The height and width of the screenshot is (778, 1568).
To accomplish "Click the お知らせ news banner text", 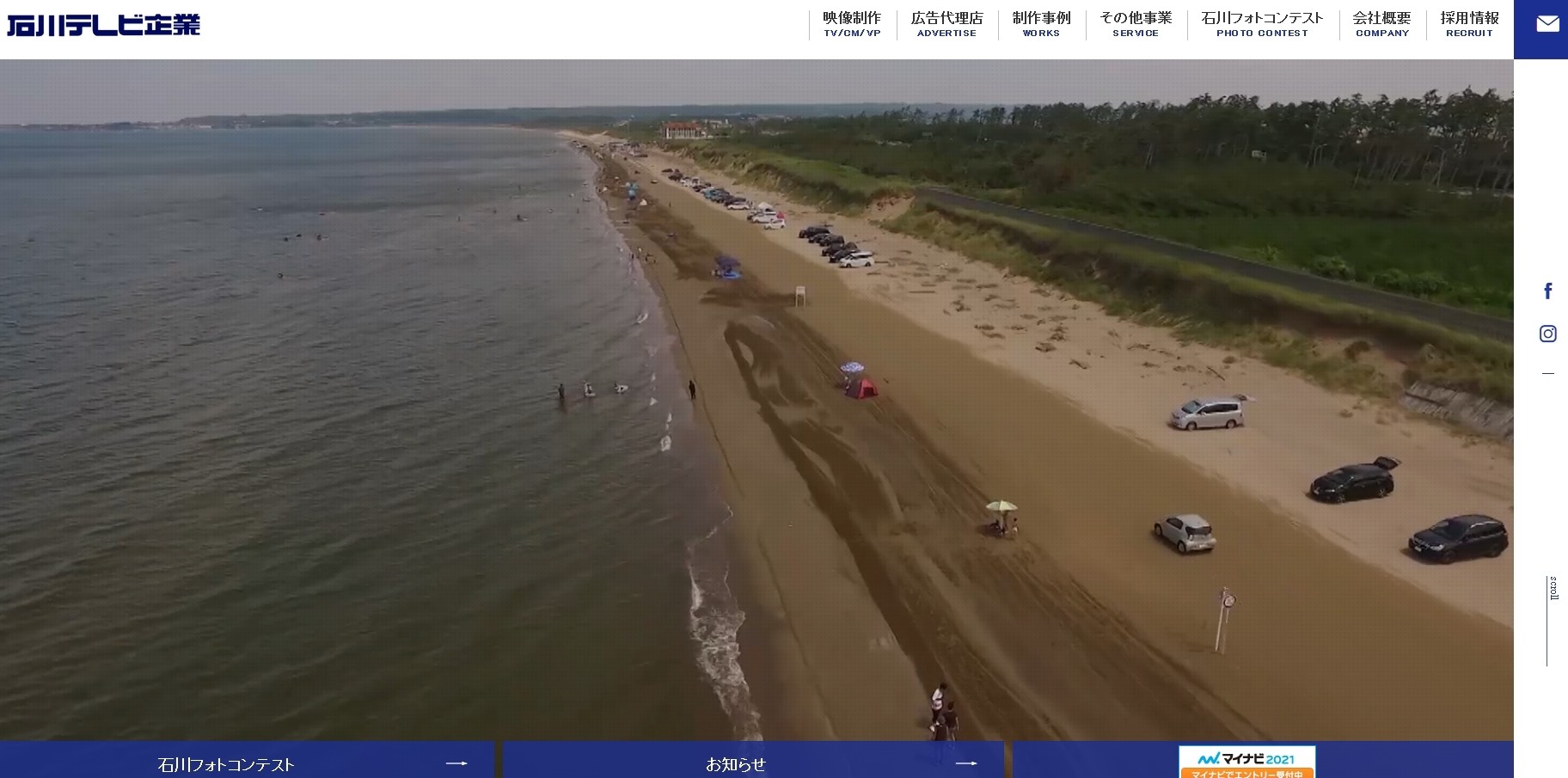I will click(x=735, y=764).
